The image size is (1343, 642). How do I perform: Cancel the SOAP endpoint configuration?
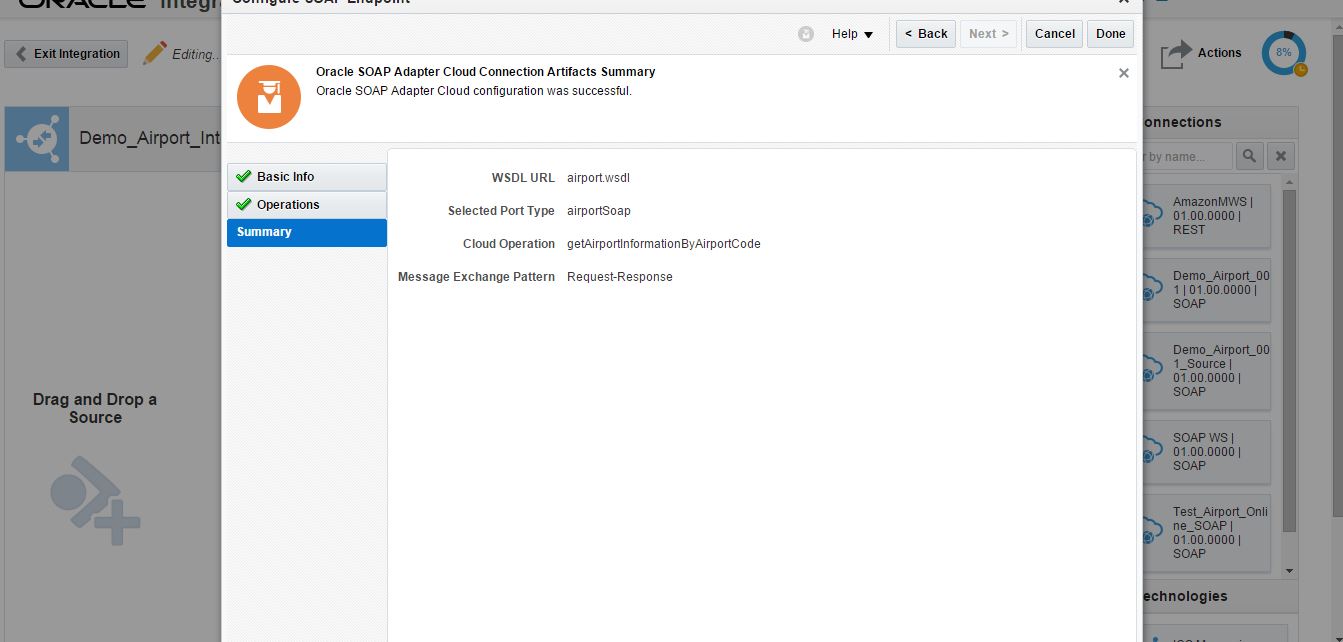point(1054,34)
